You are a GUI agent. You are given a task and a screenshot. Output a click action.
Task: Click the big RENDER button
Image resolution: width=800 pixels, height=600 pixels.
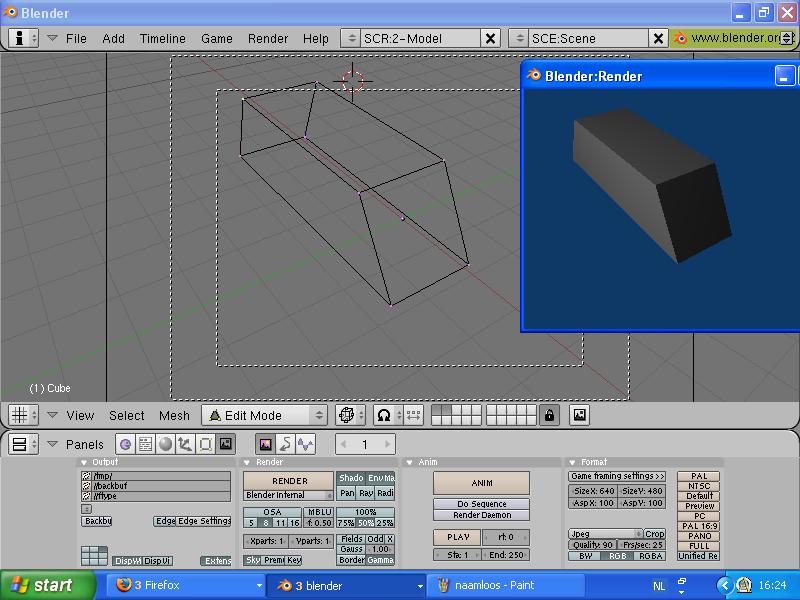289,481
